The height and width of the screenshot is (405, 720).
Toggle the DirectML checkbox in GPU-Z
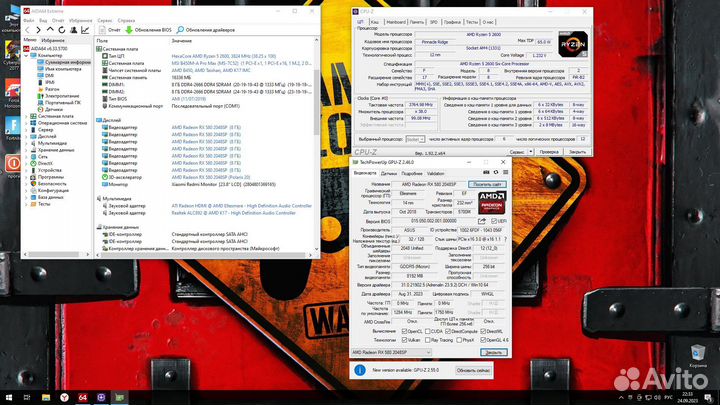483,331
